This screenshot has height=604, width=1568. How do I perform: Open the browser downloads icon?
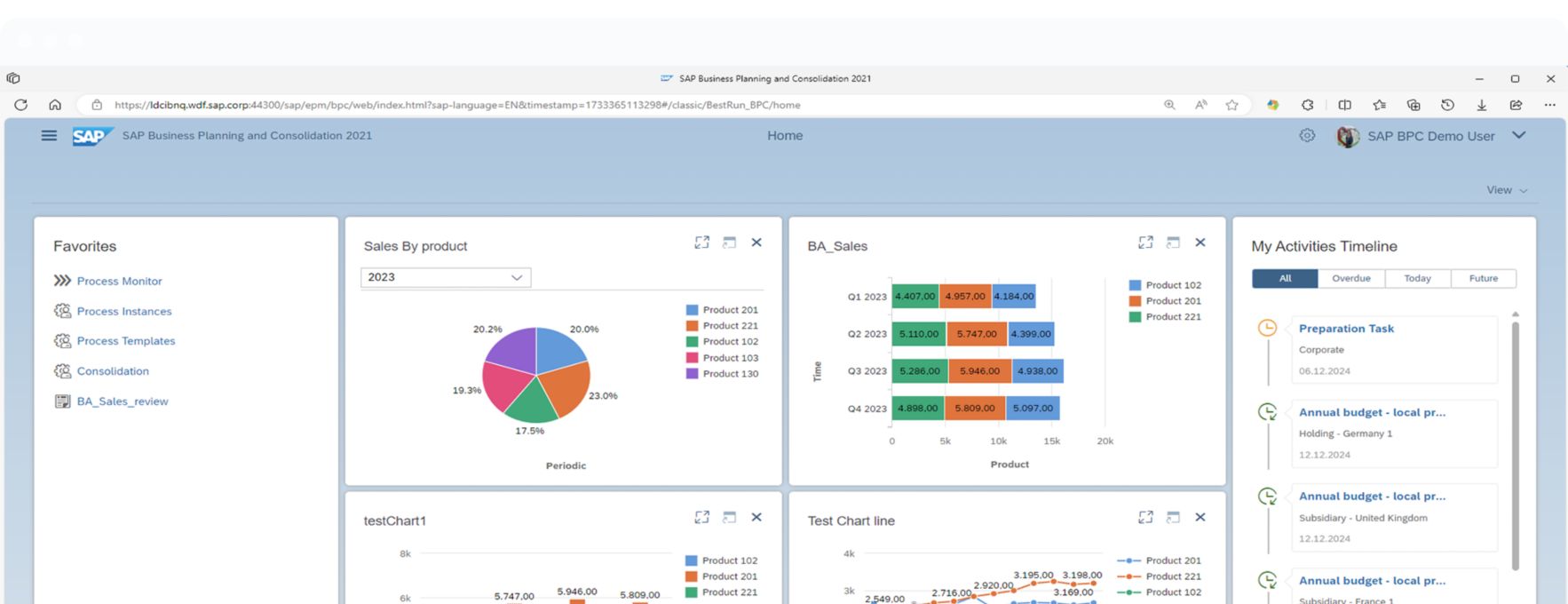pos(1481,105)
